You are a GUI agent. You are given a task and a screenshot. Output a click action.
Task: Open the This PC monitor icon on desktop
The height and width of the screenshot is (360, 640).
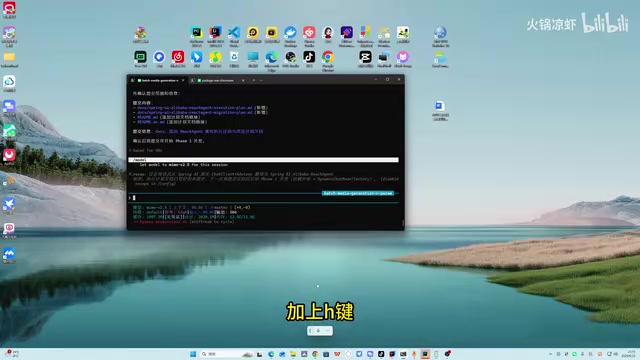(253, 59)
